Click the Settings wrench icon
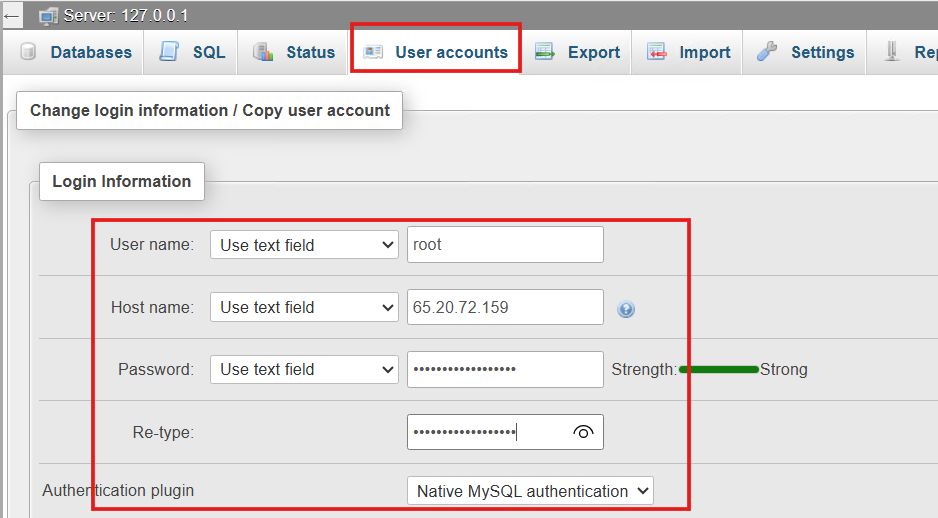 pyautogui.click(x=767, y=51)
